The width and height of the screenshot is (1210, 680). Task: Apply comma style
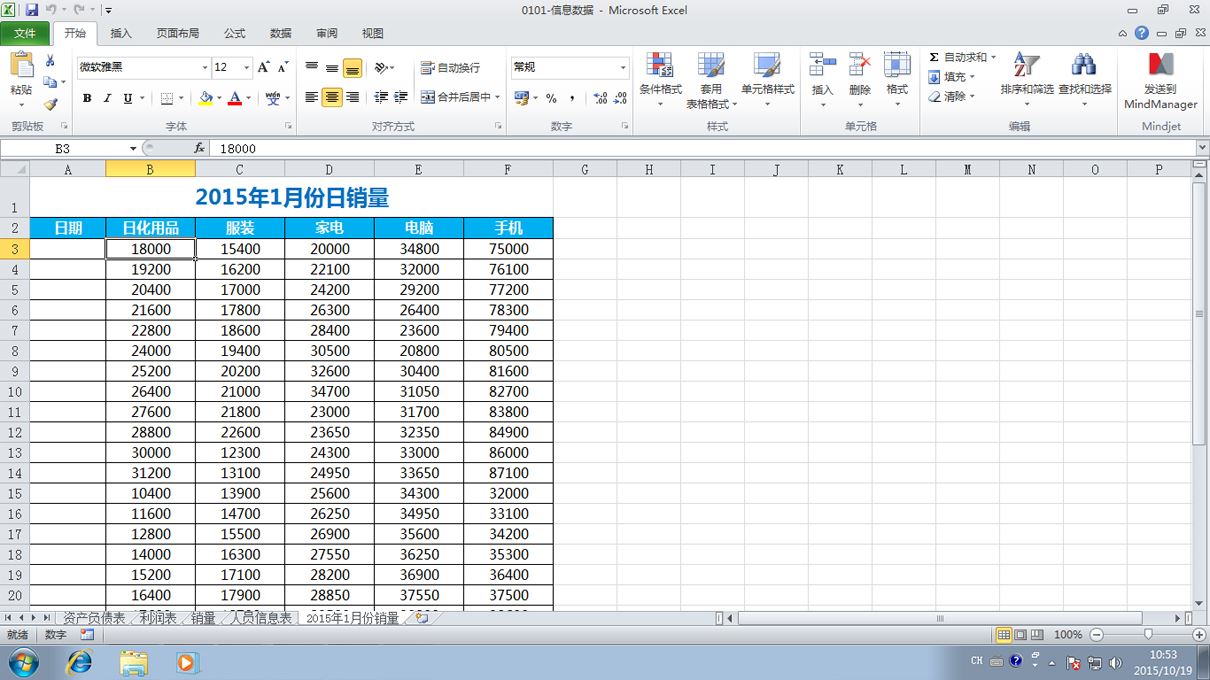pyautogui.click(x=572, y=98)
